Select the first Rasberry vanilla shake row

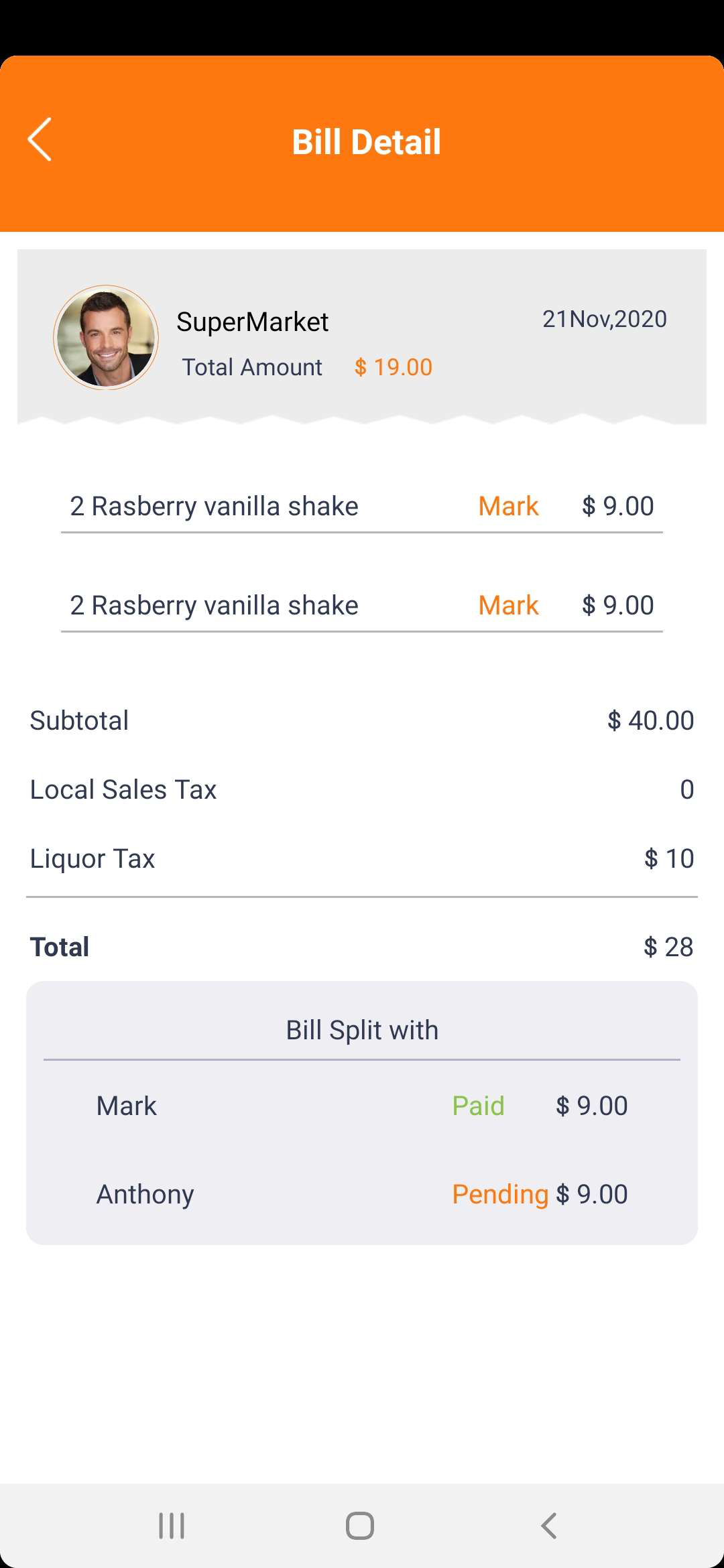click(215, 507)
